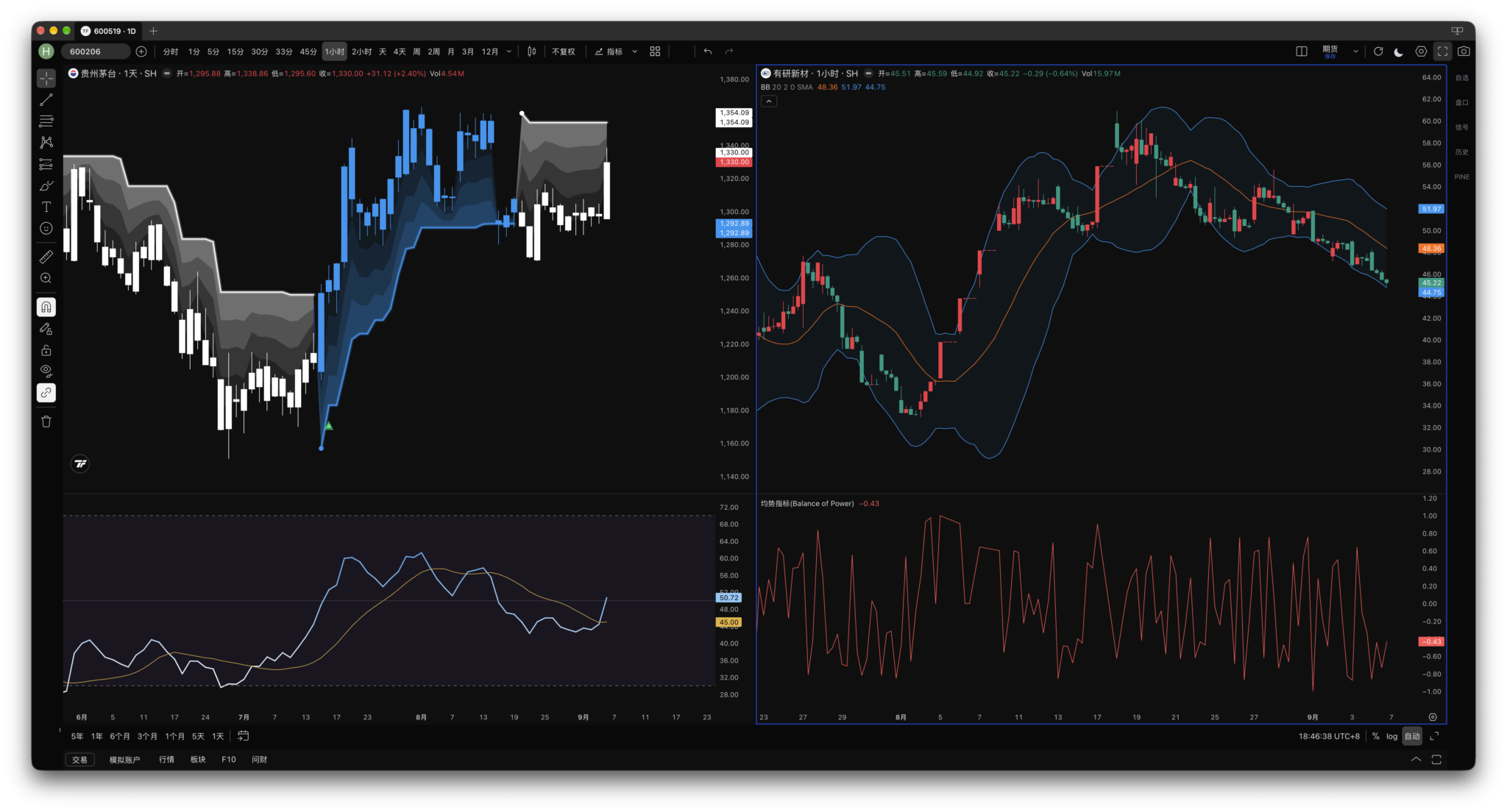Activate the zoom in tool

click(46, 278)
